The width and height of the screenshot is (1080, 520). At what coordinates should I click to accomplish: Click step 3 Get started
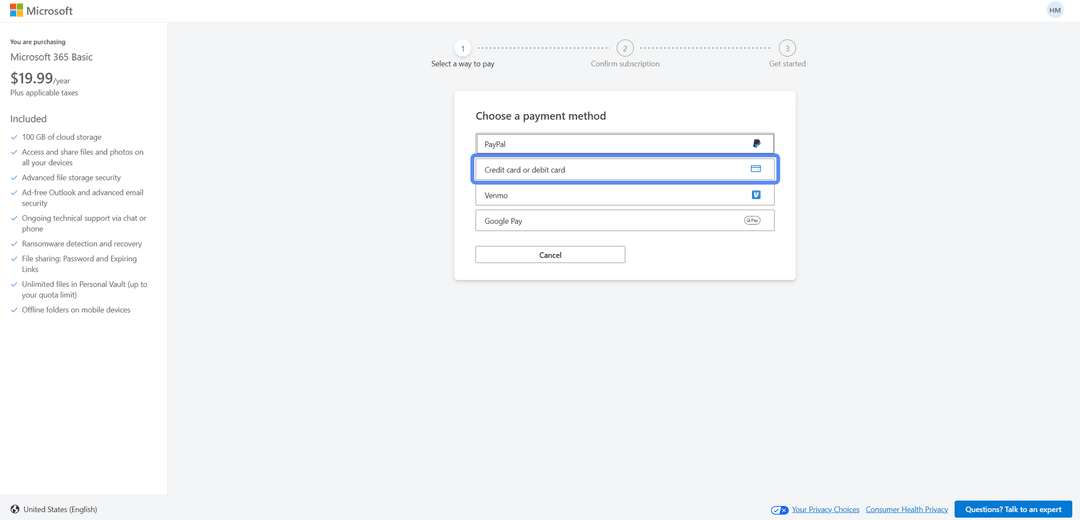787,54
